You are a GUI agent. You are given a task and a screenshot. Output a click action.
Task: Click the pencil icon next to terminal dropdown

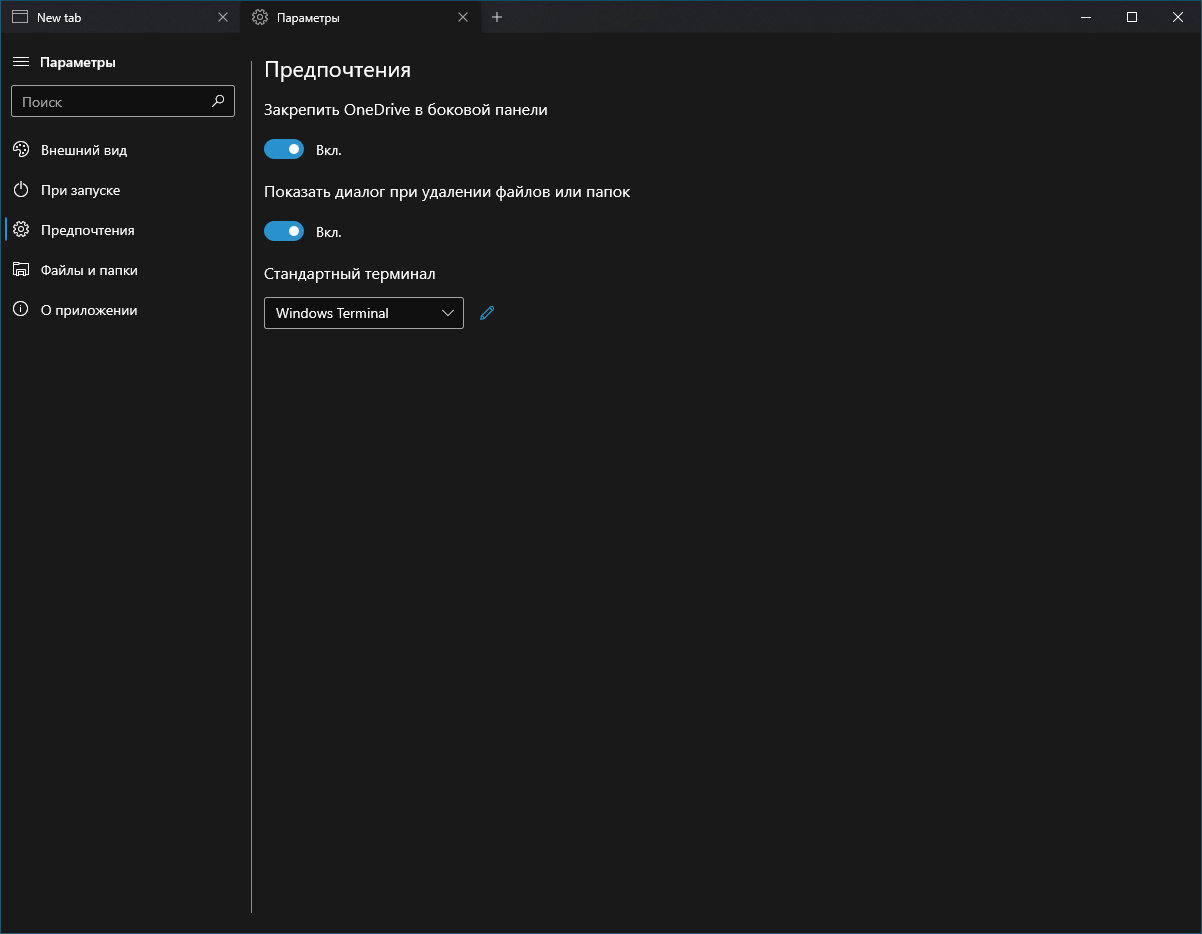[487, 313]
